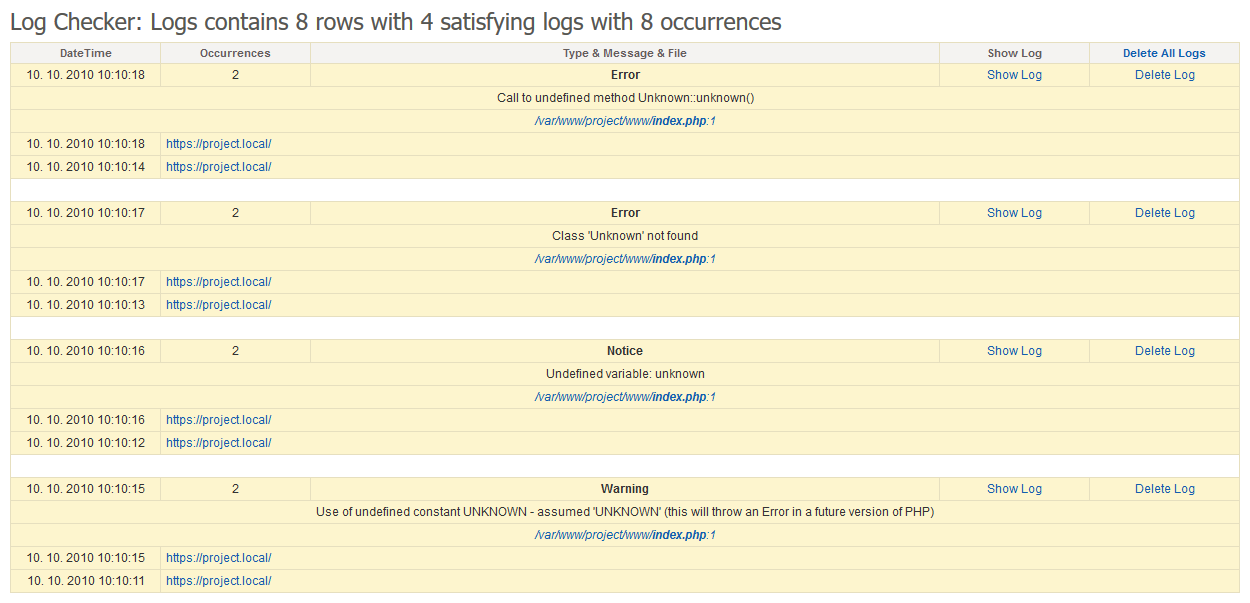The image size is (1250, 603).
Task: Show log for 'Call to undefined method' error
Action: point(1014,75)
